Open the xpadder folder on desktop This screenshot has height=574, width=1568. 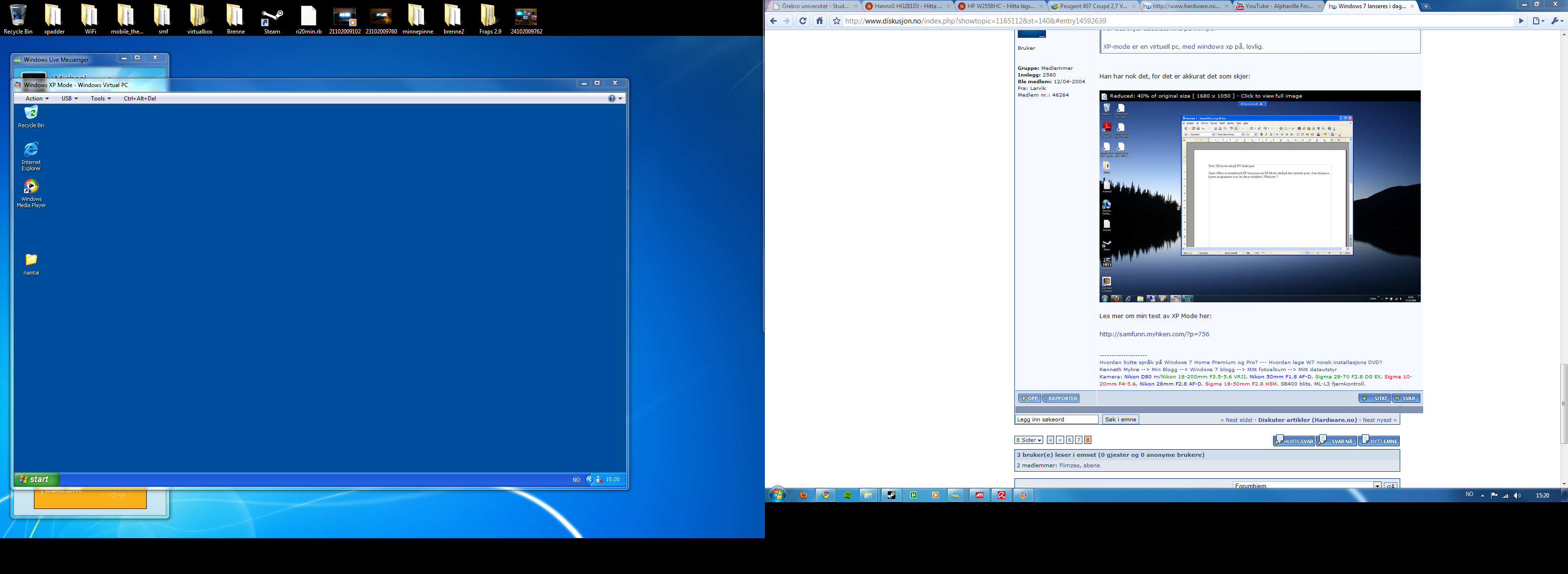54,19
